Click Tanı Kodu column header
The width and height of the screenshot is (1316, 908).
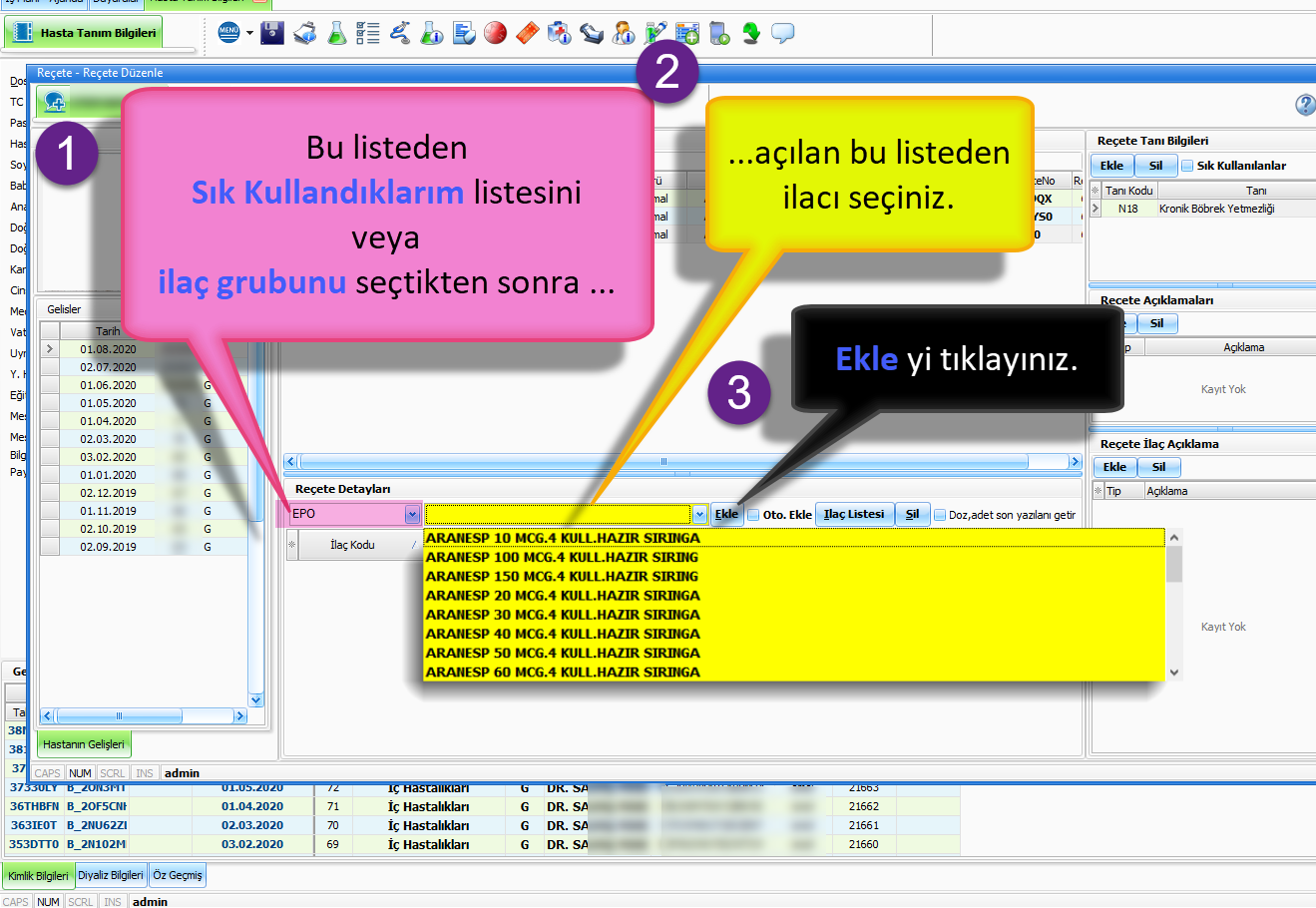coord(1128,191)
